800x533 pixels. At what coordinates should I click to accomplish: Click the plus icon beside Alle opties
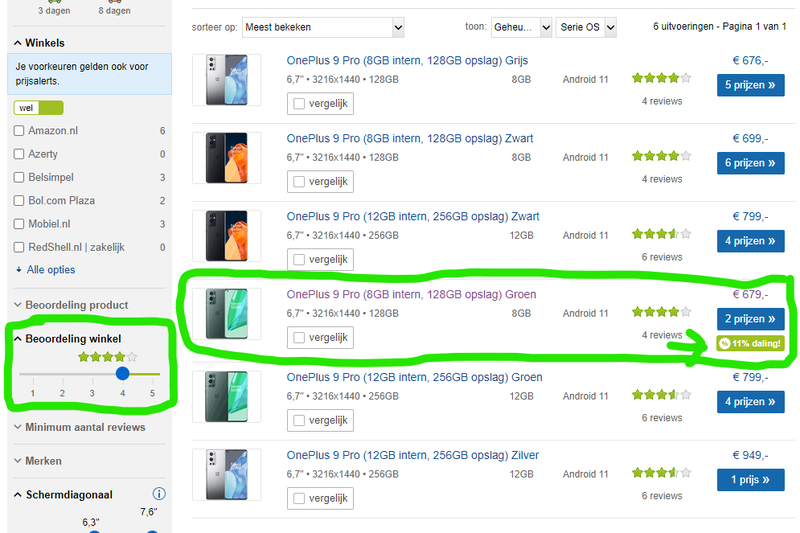(x=19, y=270)
